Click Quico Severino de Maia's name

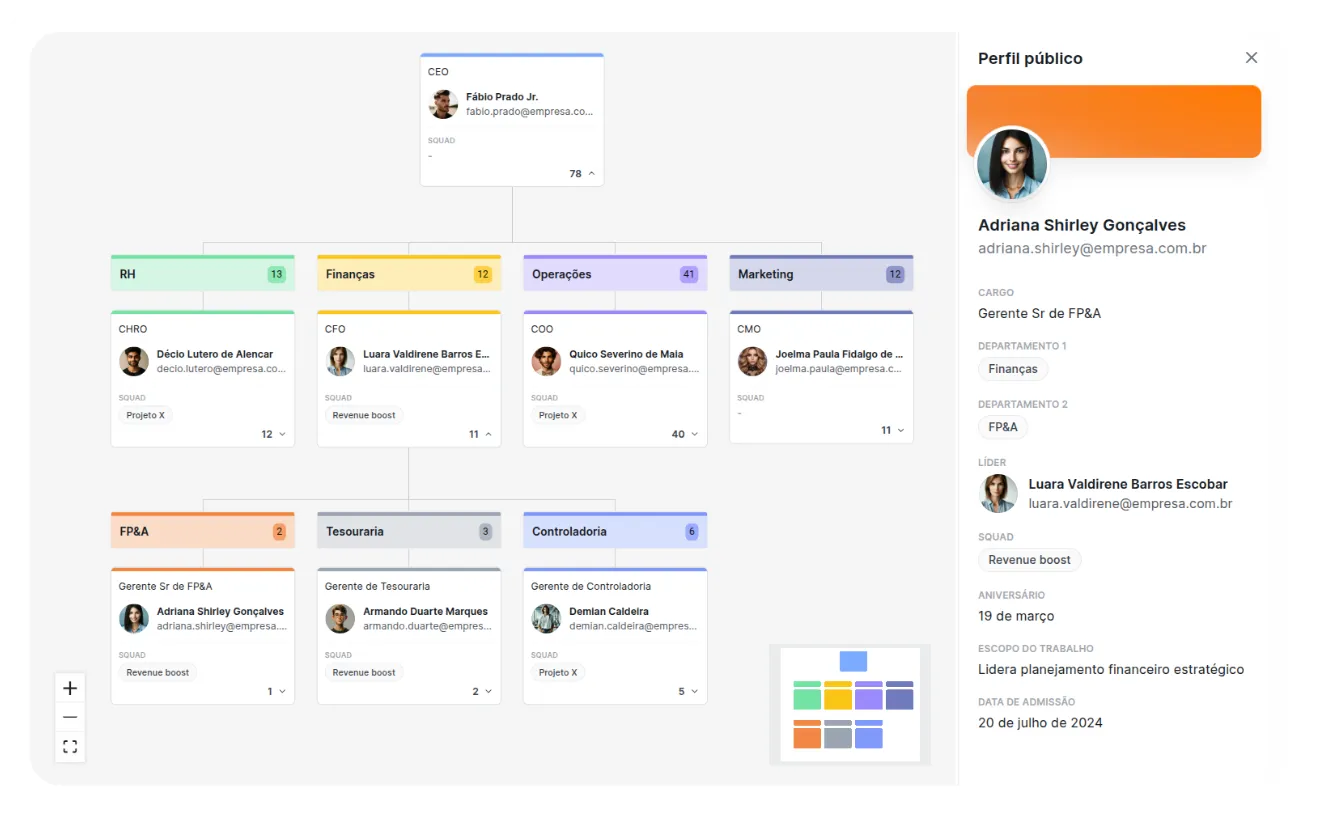(626, 354)
